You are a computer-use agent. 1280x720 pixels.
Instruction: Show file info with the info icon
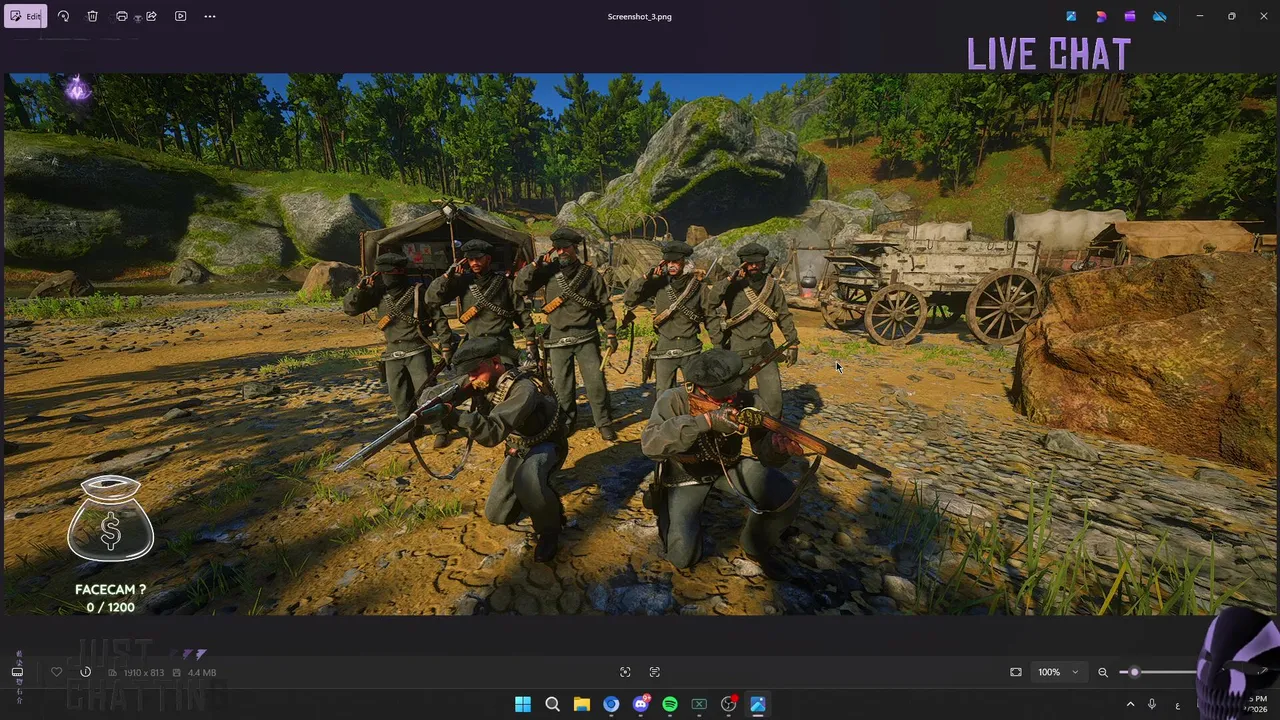(x=85, y=672)
